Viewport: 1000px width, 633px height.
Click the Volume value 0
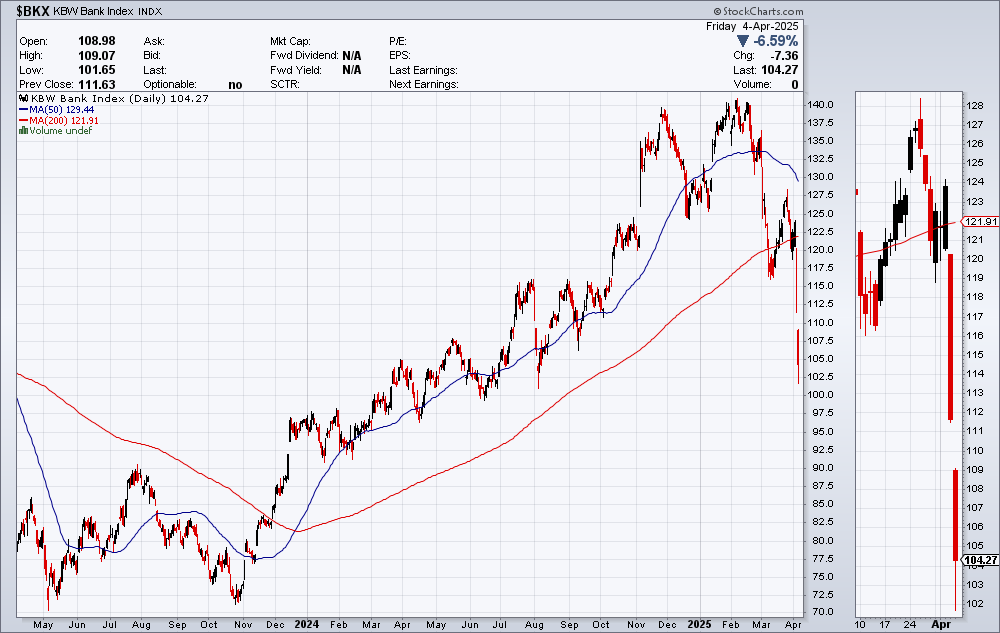pyautogui.click(x=795, y=84)
